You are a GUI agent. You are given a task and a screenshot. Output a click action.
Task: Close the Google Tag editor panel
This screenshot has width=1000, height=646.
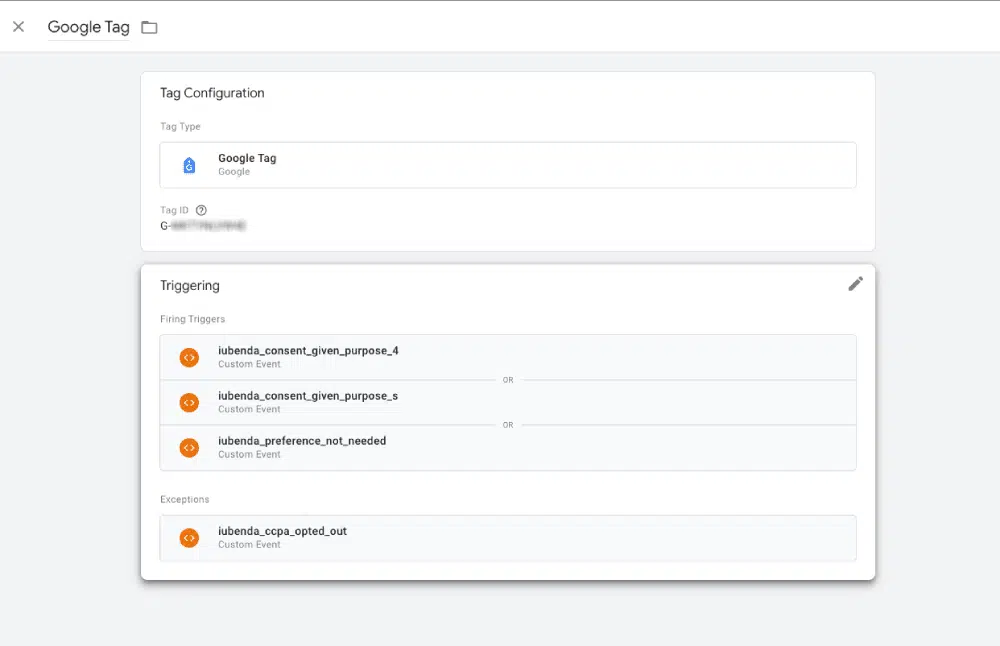coord(18,27)
